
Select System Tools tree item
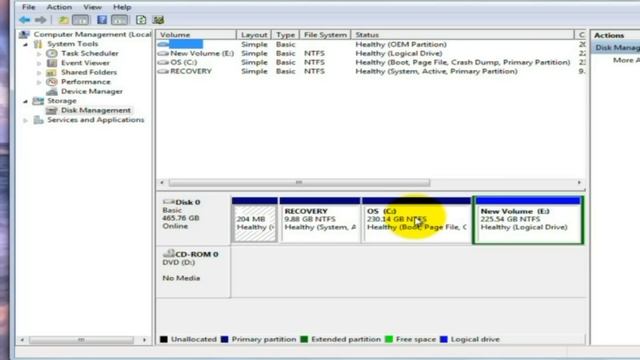pyautogui.click(x=73, y=44)
